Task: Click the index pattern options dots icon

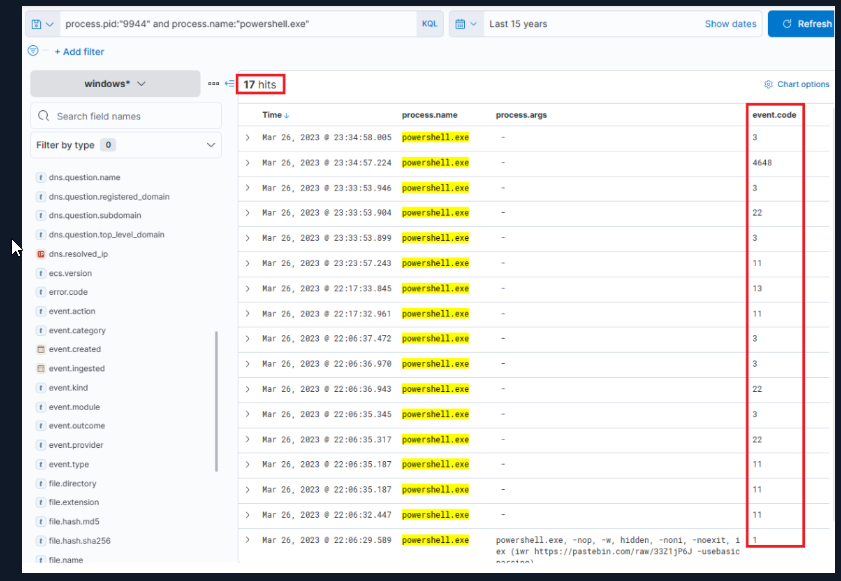Action: pos(213,84)
